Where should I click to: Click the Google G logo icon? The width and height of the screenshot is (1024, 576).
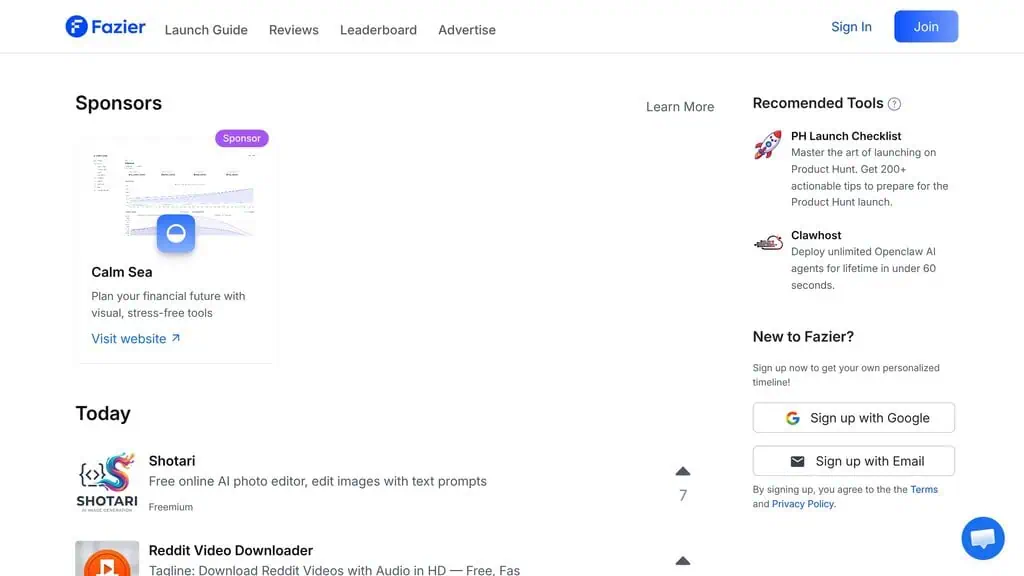[x=793, y=418]
